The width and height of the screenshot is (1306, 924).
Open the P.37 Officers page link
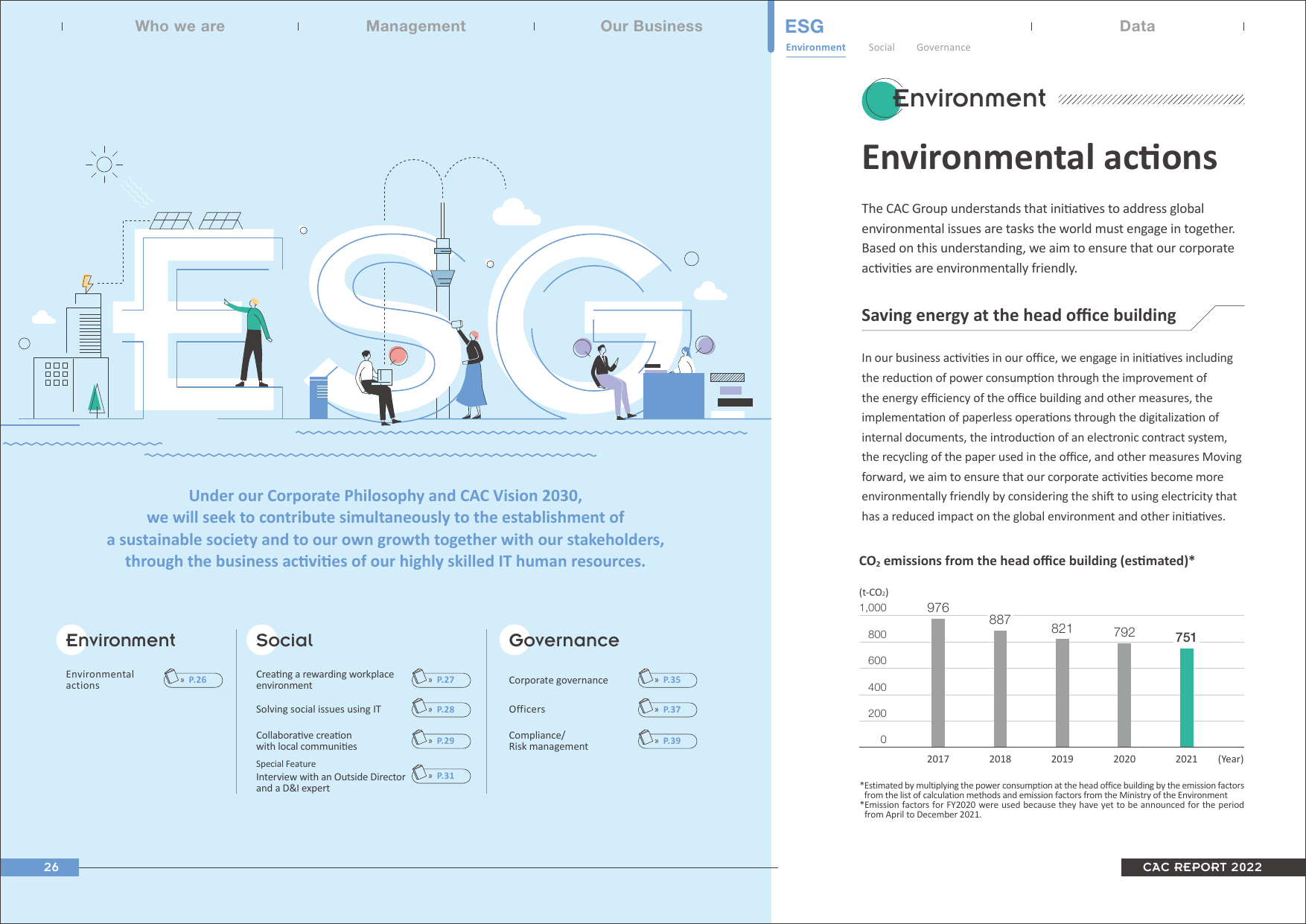[x=667, y=709]
